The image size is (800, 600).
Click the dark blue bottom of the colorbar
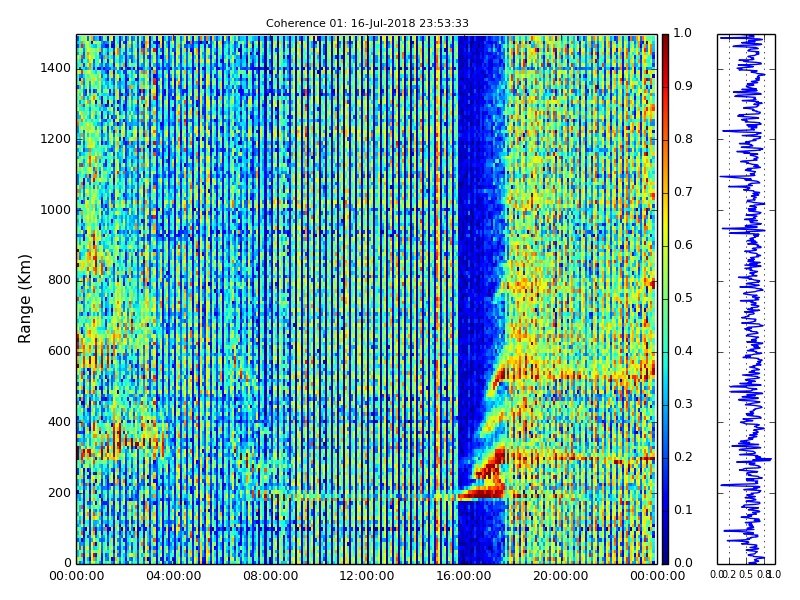tap(665, 554)
